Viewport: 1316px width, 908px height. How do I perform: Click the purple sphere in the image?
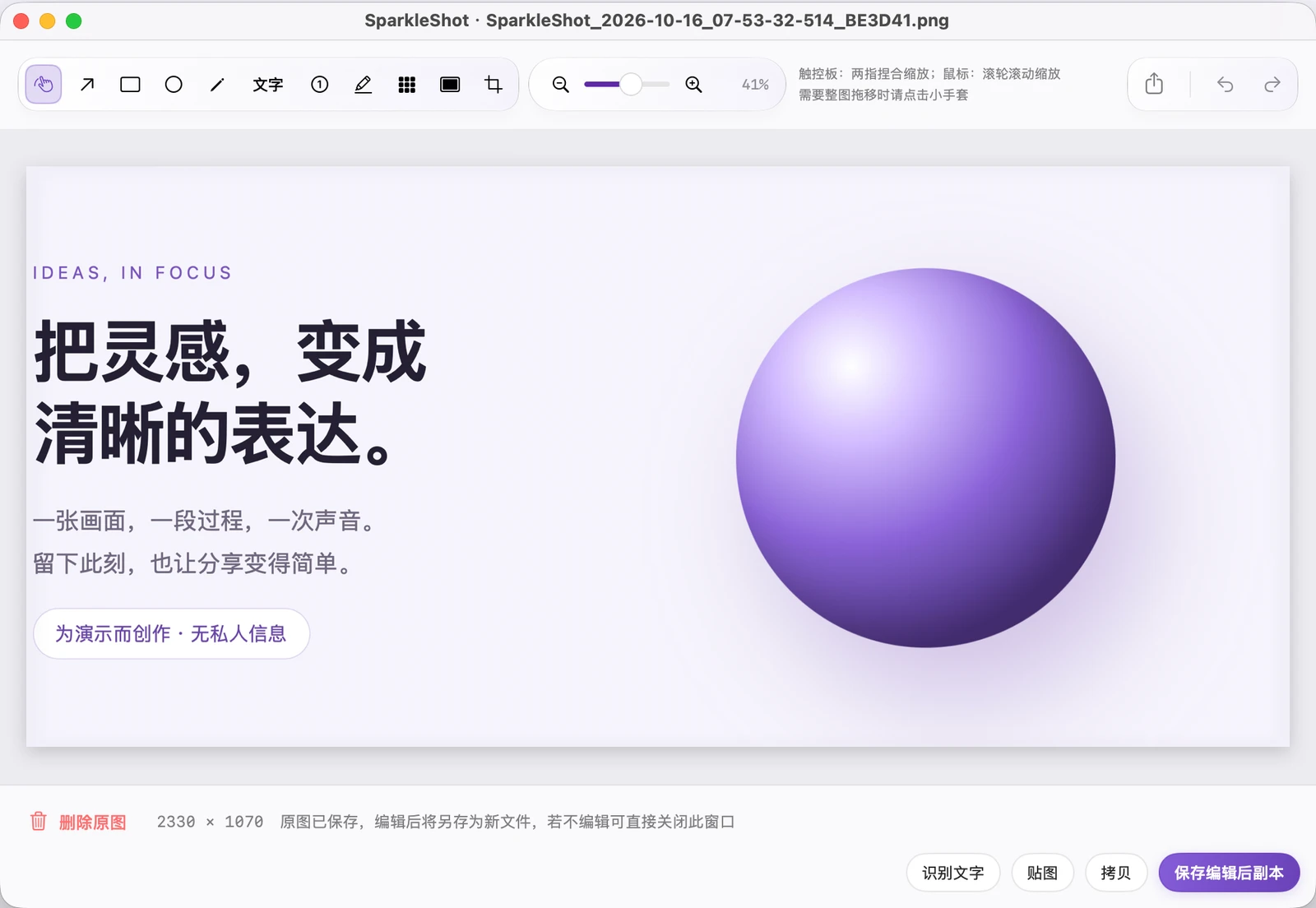pyautogui.click(x=925, y=457)
